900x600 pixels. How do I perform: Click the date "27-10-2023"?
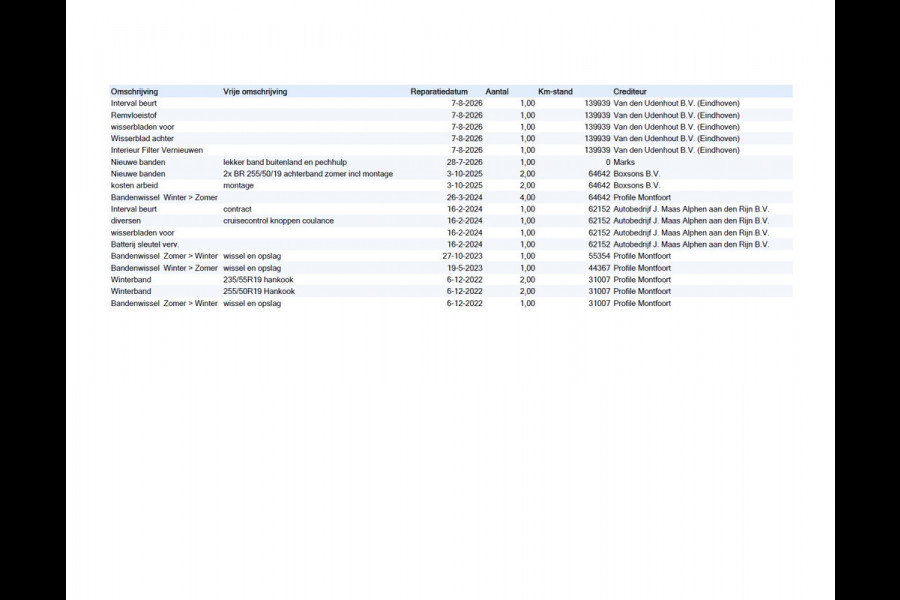463,256
